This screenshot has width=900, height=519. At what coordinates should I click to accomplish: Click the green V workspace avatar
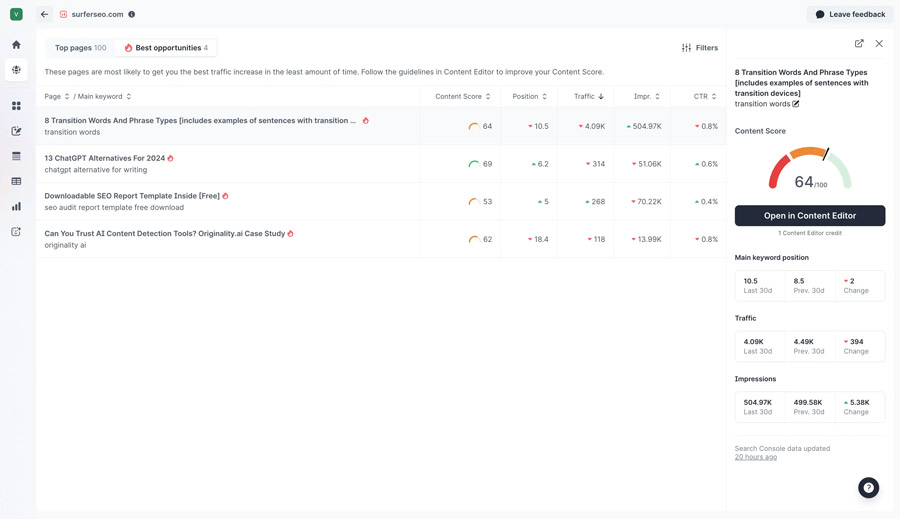pos(16,14)
